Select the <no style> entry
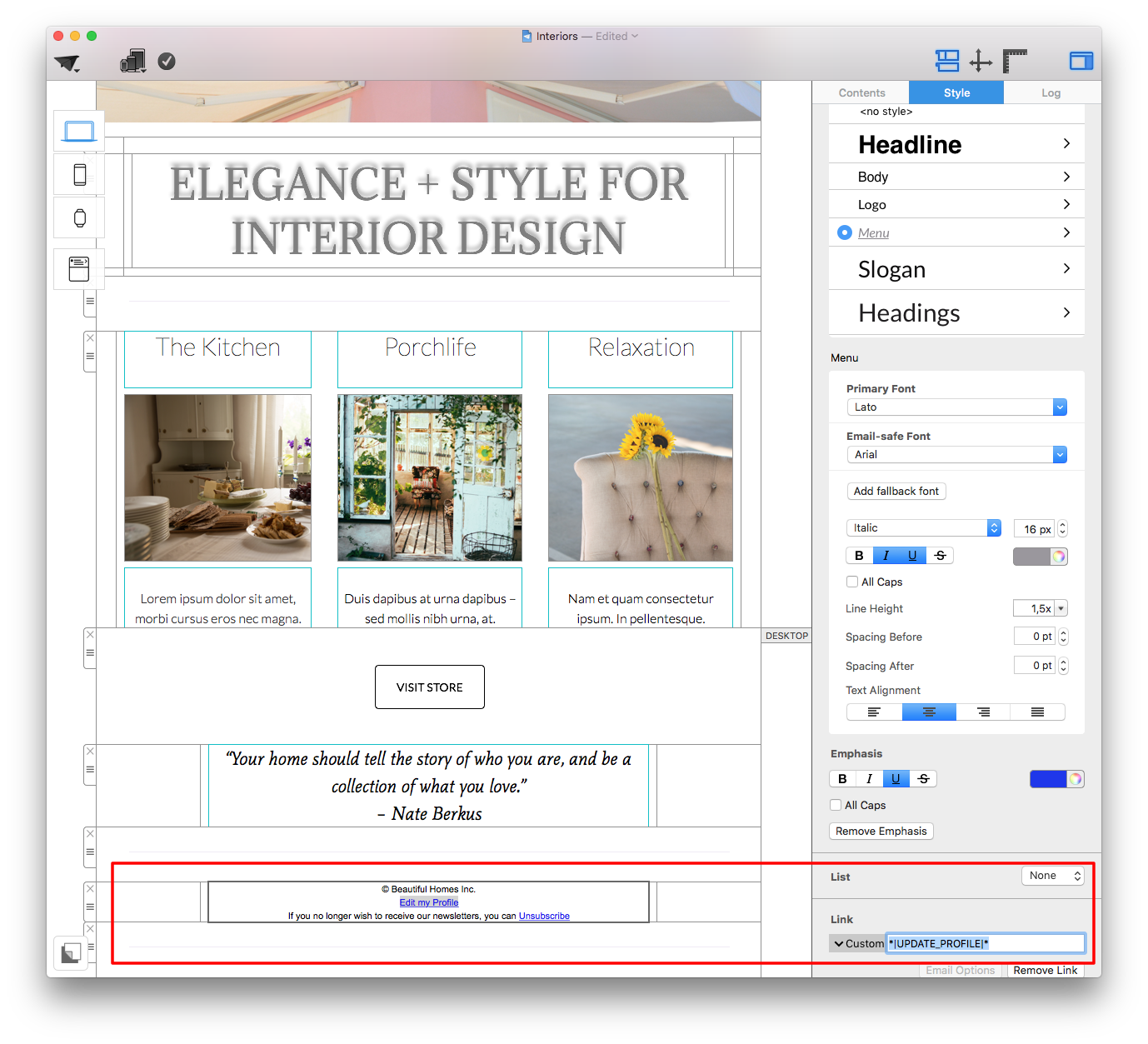The width and height of the screenshot is (1148, 1044). (886, 112)
